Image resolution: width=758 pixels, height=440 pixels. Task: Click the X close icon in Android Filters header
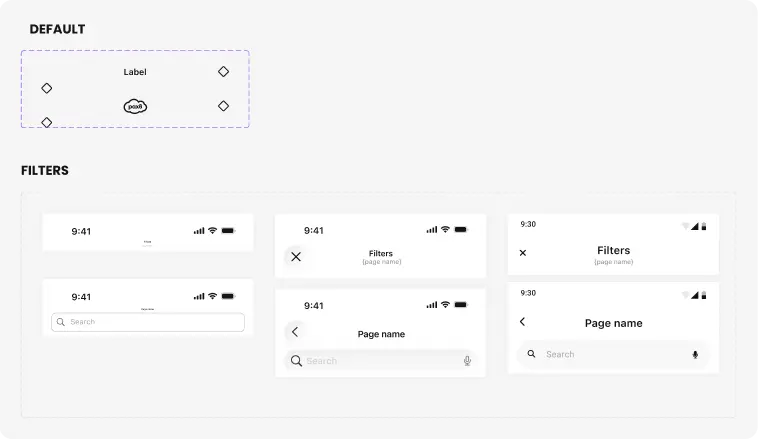pyautogui.click(x=523, y=253)
